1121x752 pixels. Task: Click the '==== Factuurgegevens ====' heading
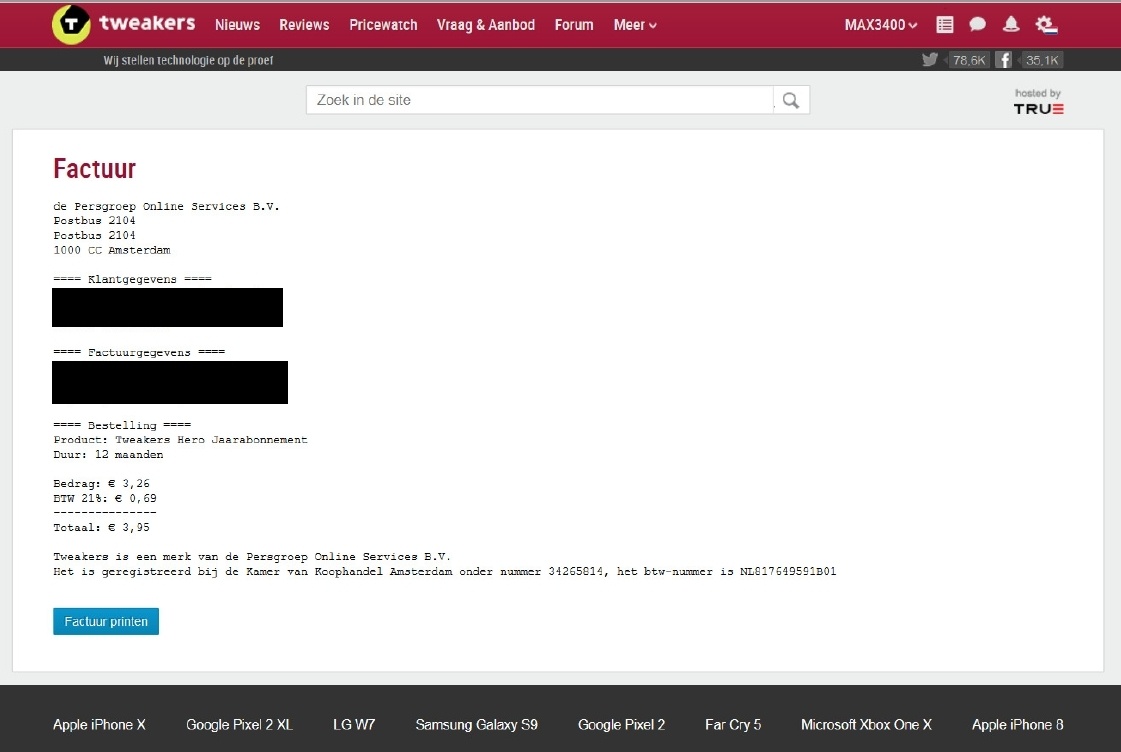click(139, 352)
